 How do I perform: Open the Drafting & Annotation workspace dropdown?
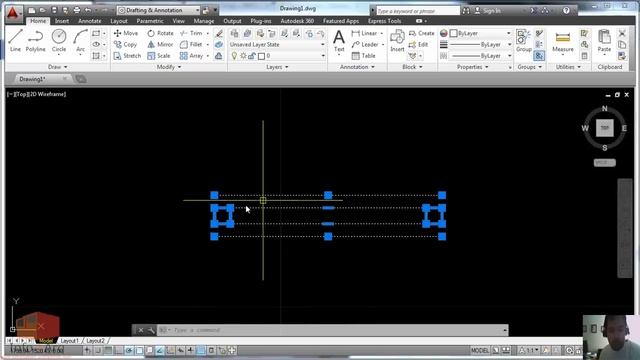(x=159, y=10)
